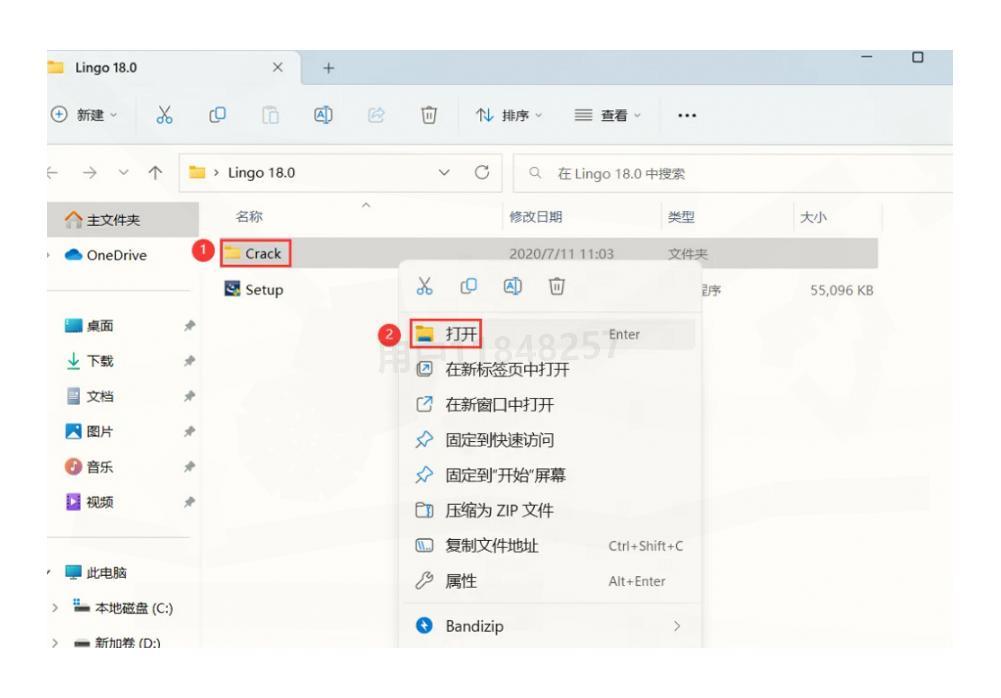Choose 压缩为 ZIP 文件 in context menu

552,510
